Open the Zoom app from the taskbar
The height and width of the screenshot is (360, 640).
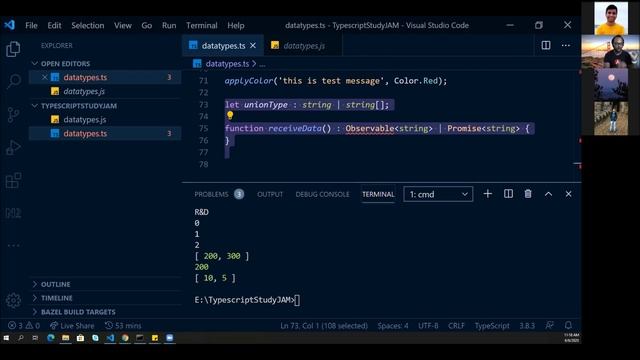coord(169,338)
